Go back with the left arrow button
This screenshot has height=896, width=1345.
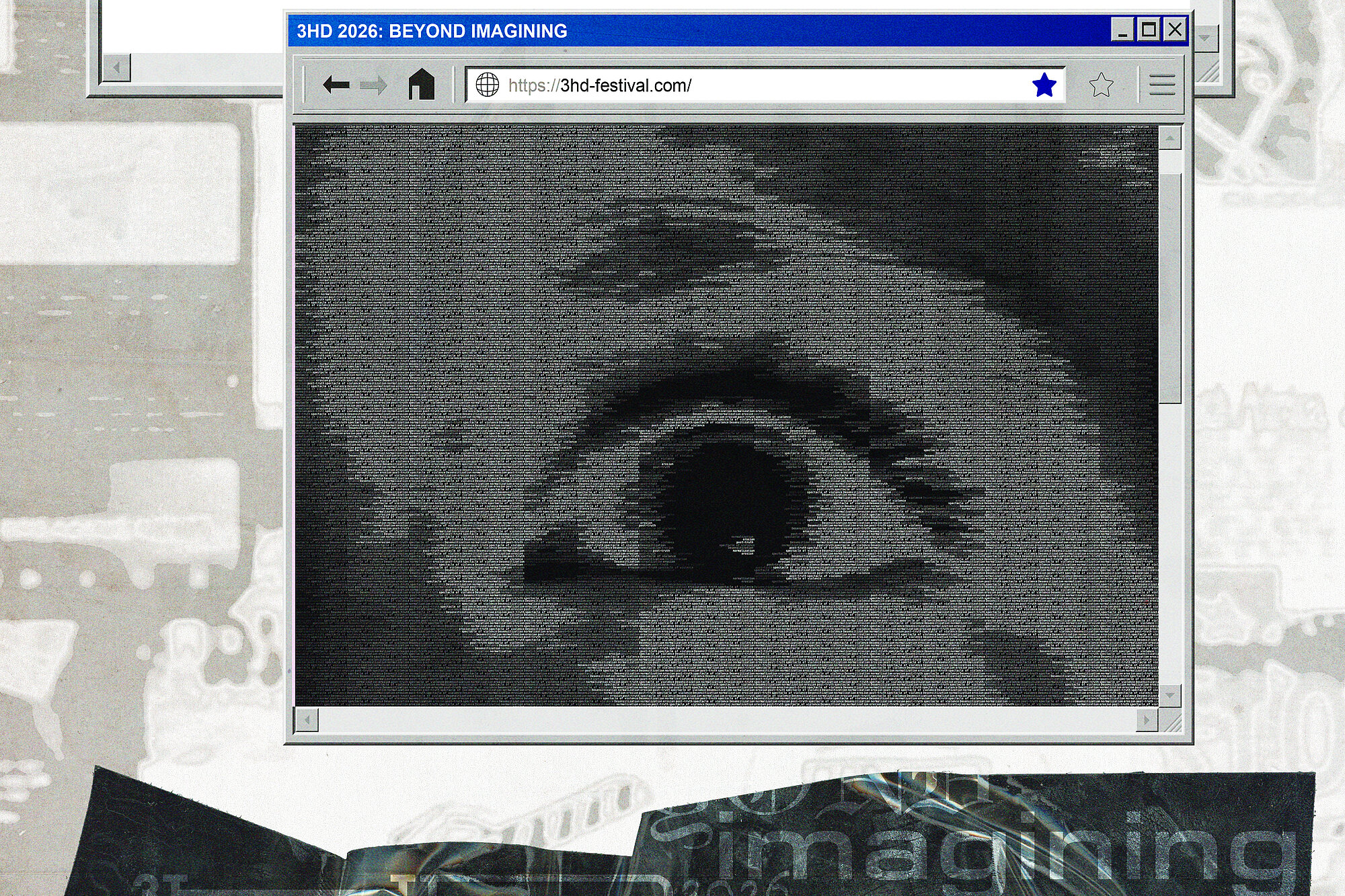tap(336, 85)
